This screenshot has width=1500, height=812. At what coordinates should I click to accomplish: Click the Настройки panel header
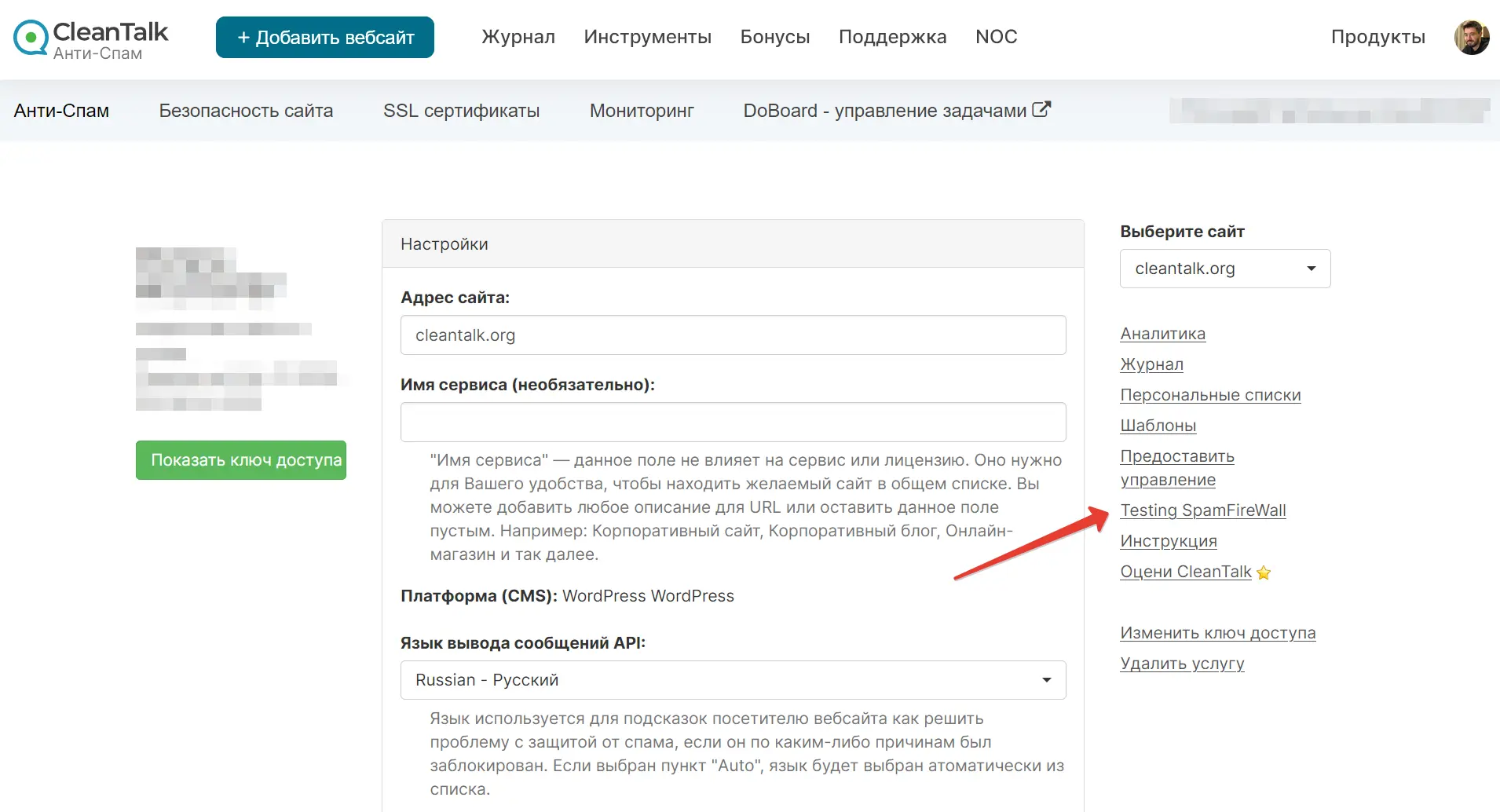(x=734, y=244)
